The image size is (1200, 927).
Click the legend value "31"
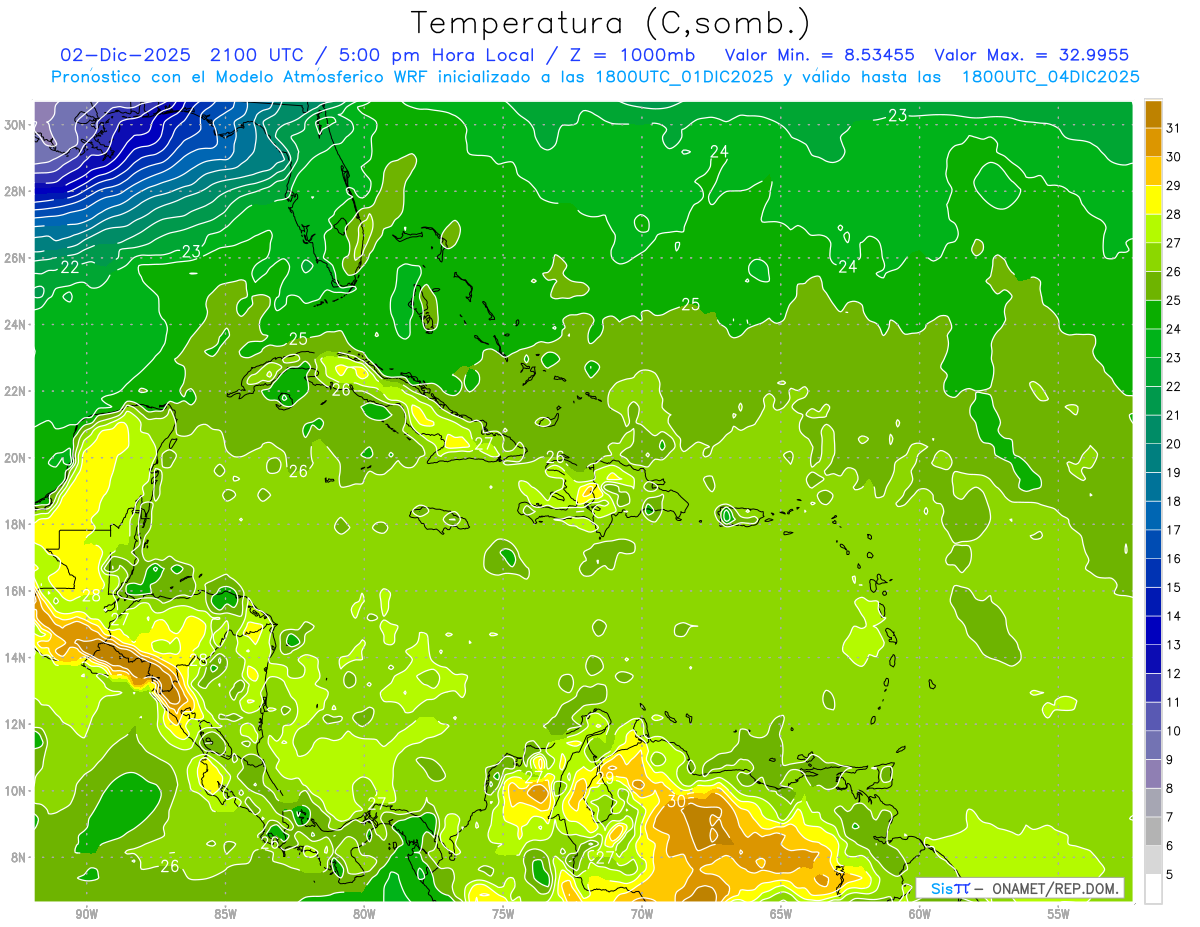[x=1174, y=127]
